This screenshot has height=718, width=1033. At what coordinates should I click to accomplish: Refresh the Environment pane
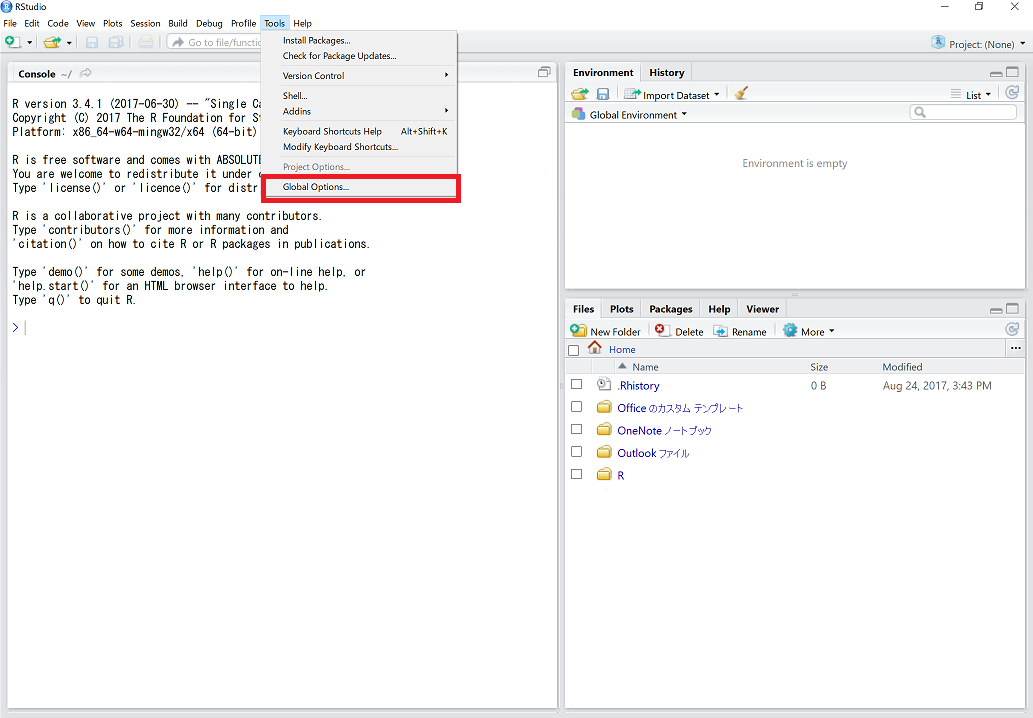point(1012,93)
